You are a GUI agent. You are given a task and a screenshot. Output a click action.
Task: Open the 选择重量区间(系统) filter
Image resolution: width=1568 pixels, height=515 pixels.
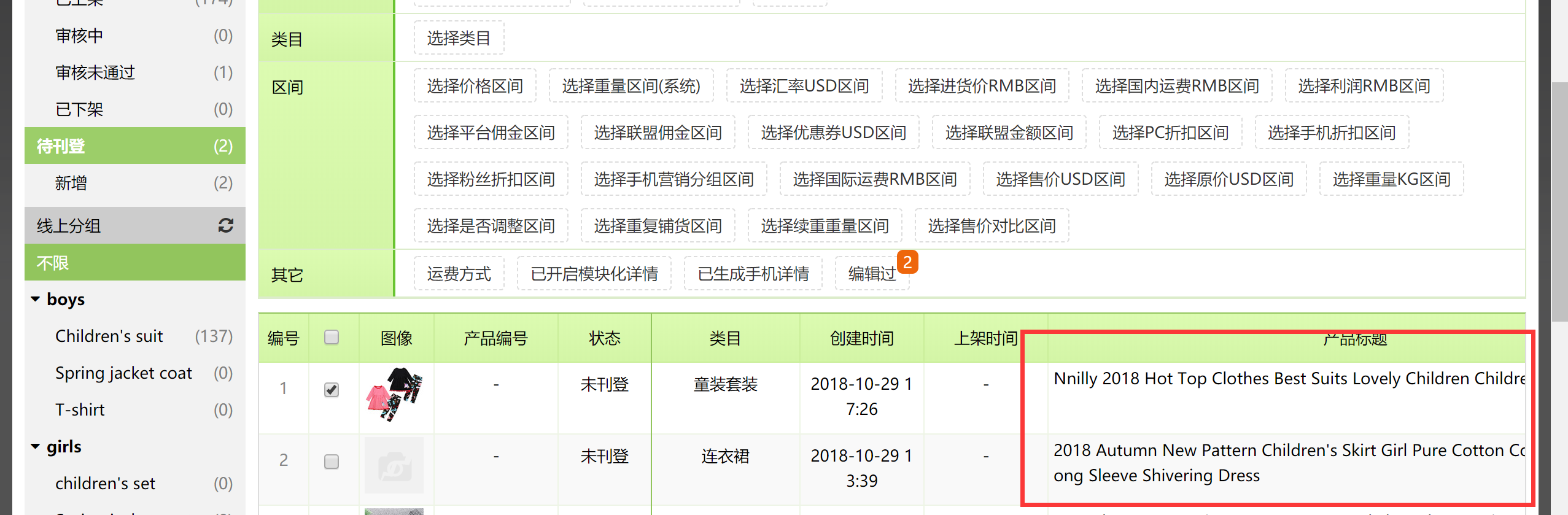[631, 86]
